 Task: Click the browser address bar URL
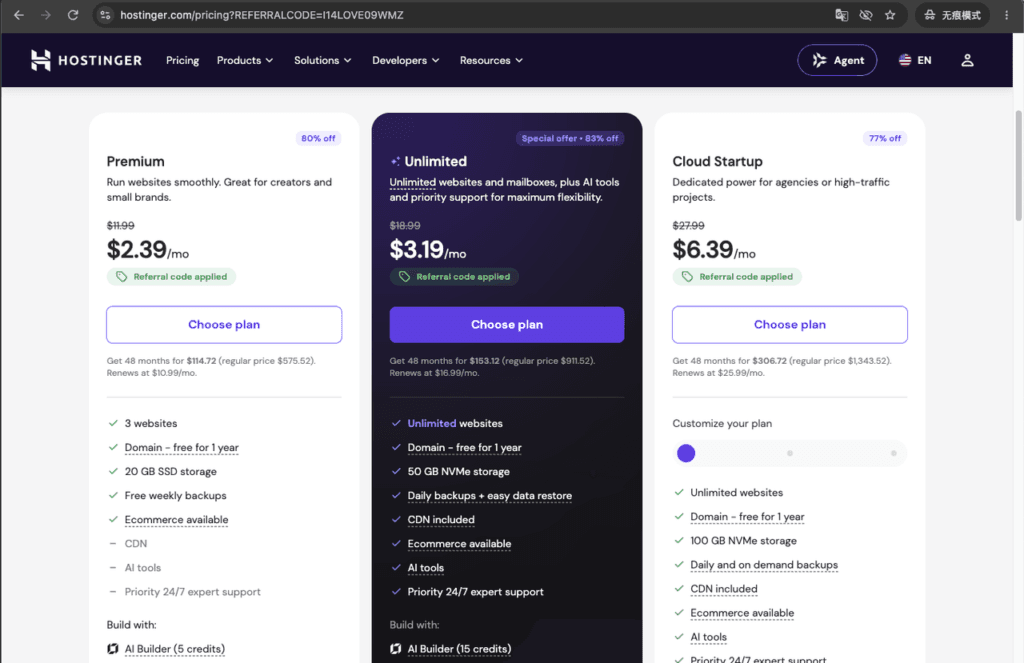261,15
